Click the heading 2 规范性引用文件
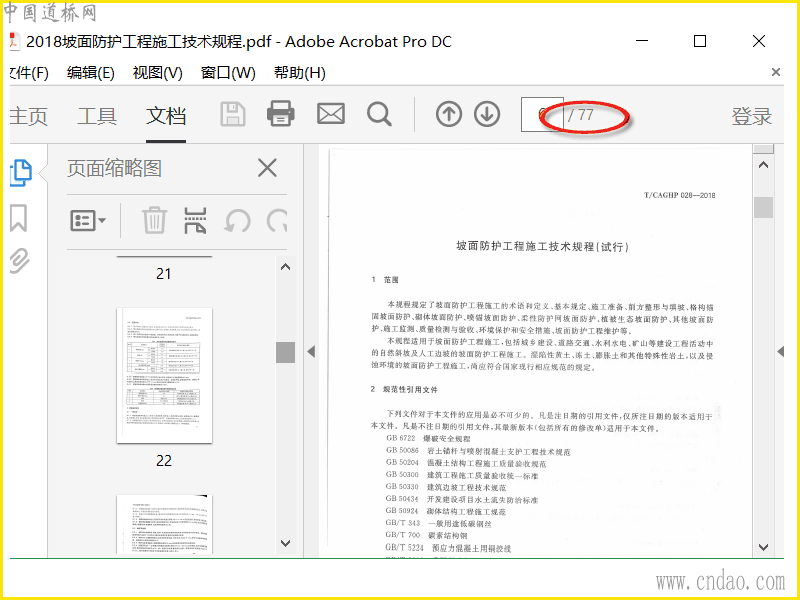 (404, 389)
